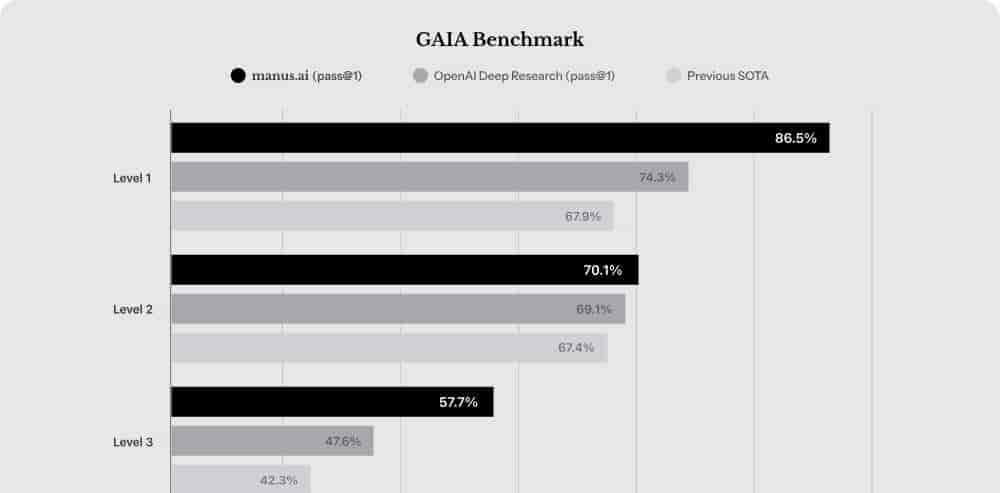Click the 67.9% light bar in Level 1

[392, 216]
